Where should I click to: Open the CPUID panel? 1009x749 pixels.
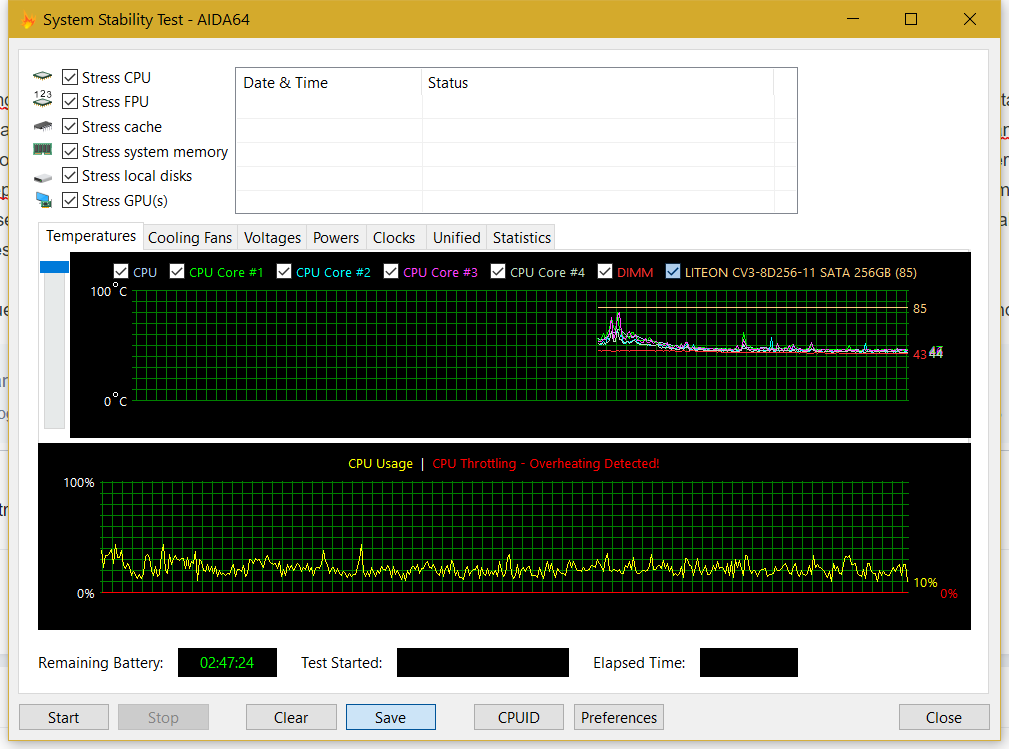[519, 717]
